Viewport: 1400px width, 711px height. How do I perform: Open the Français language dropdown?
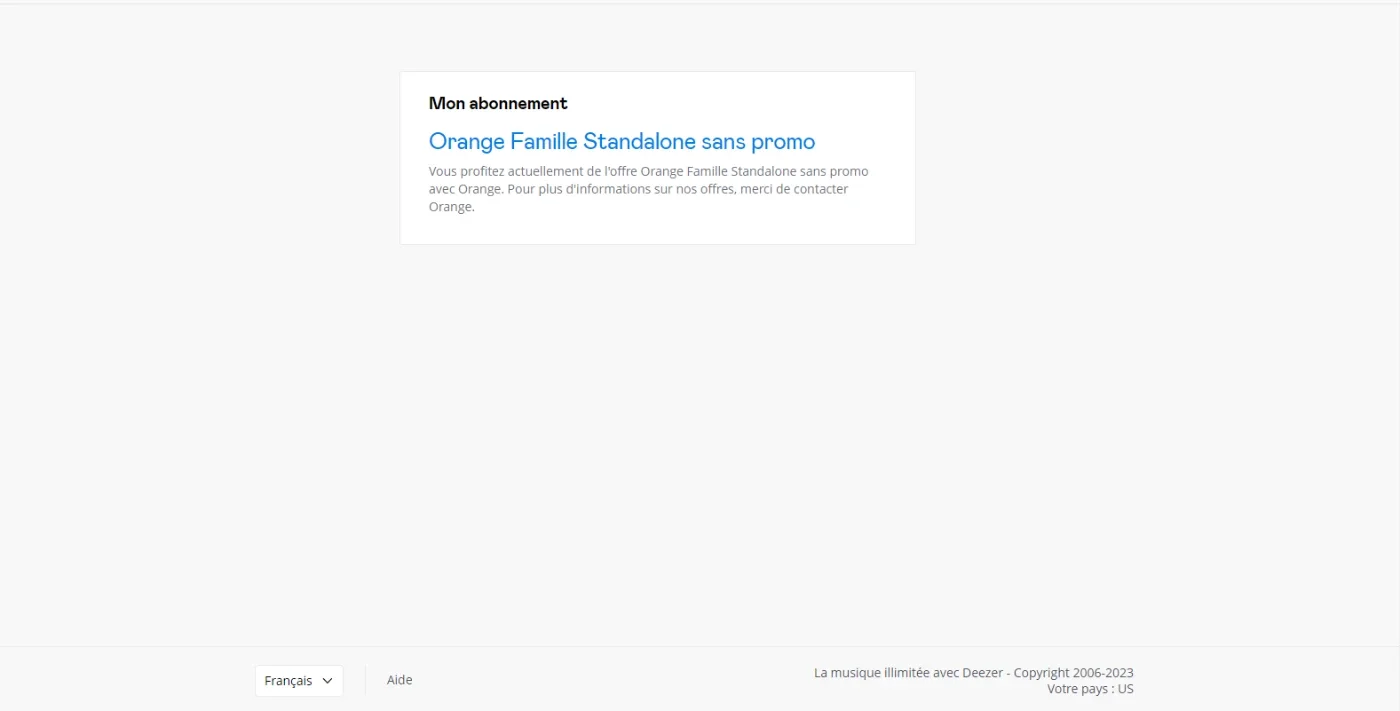pyautogui.click(x=299, y=681)
